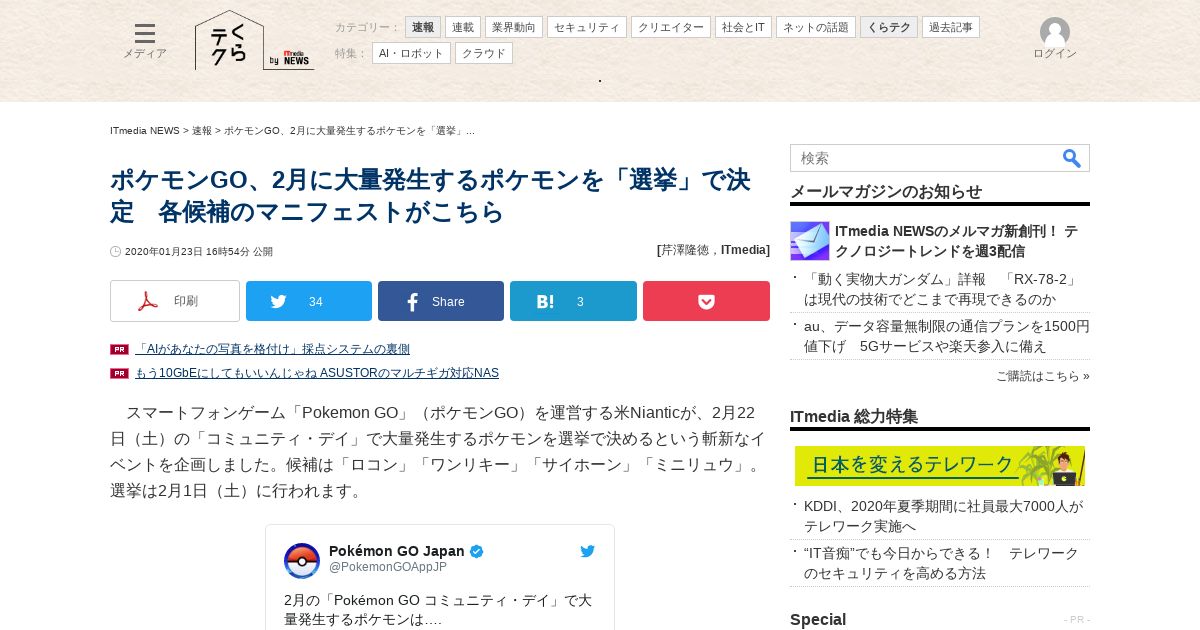Image resolution: width=1200 pixels, height=630 pixels.
Task: Open the 動く実物大ガンダム article link
Action: (941, 289)
